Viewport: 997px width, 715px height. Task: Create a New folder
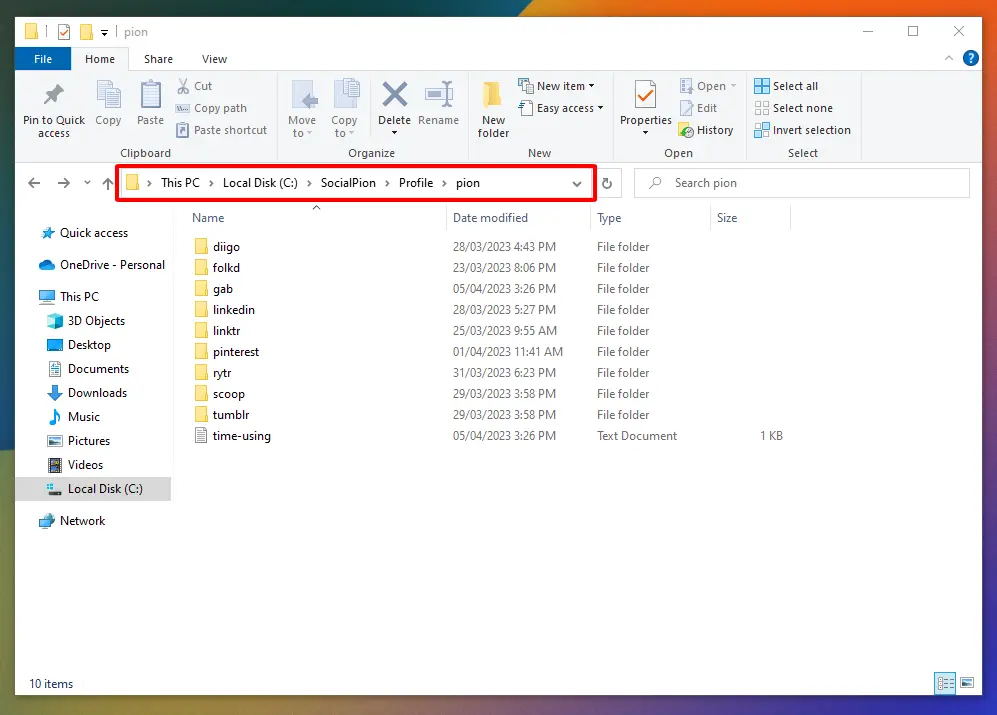(493, 109)
